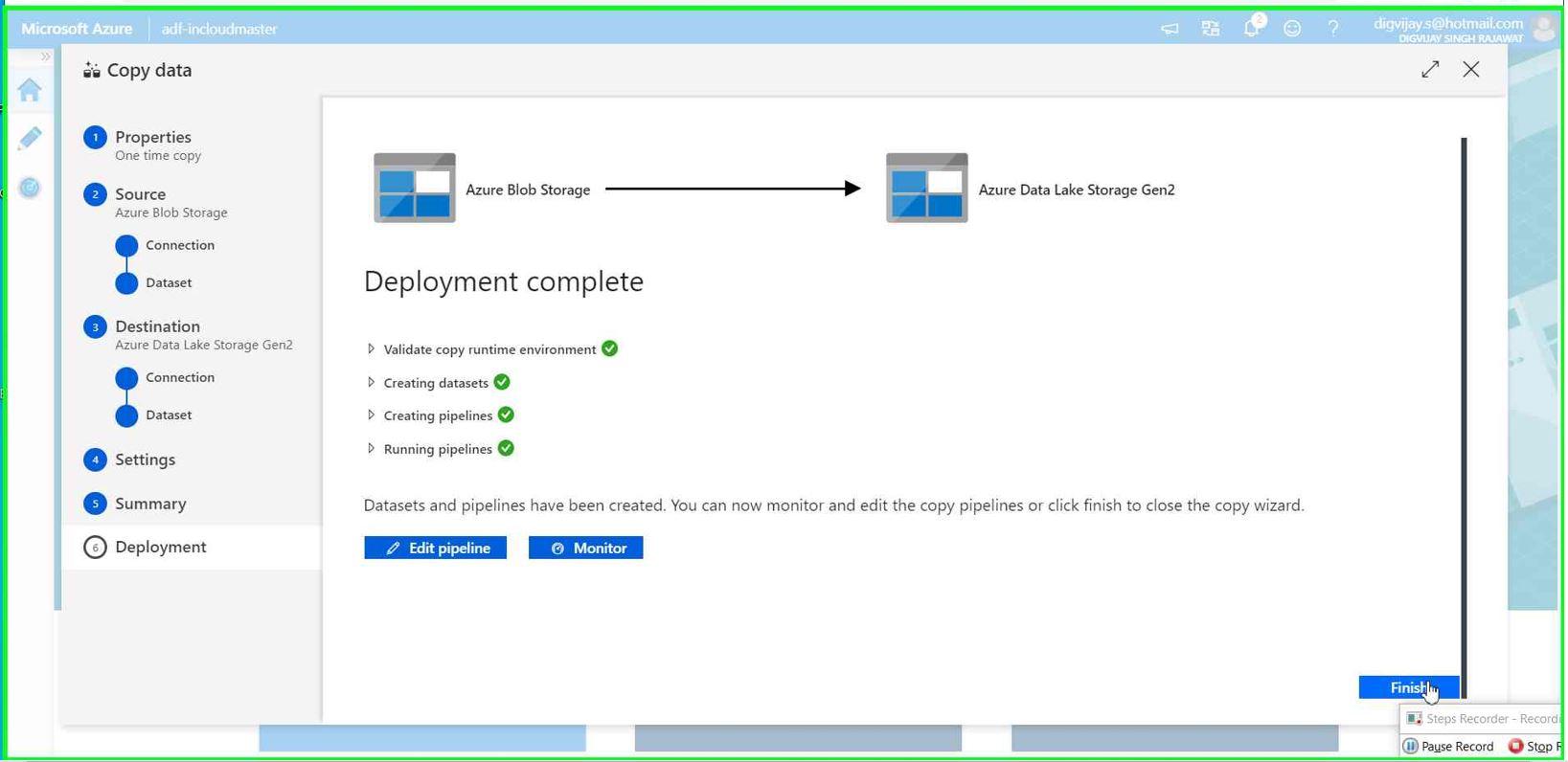Viewport: 1568px width, 762px height.
Task: Open the directory and subscription switcher icon
Action: (1211, 29)
